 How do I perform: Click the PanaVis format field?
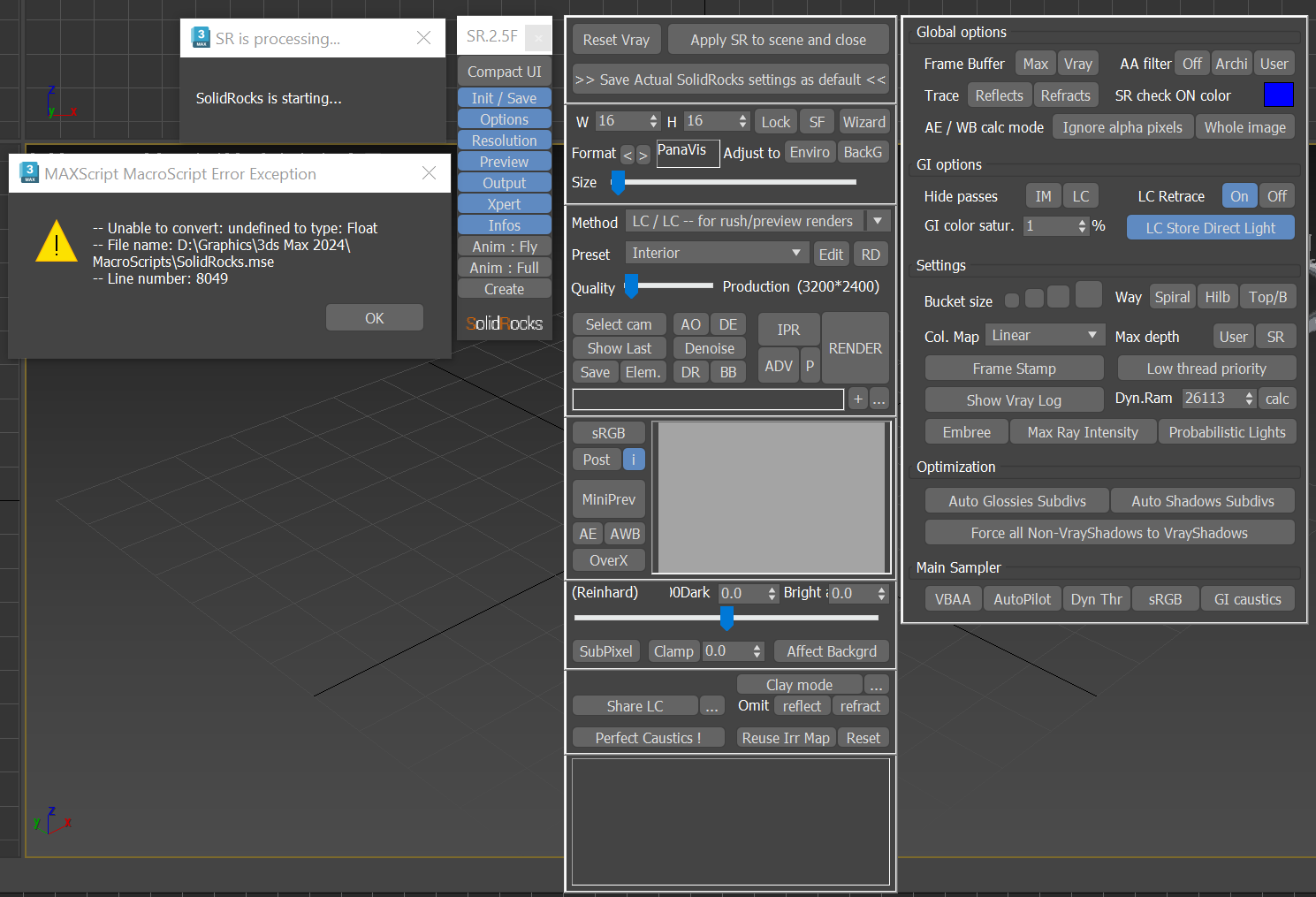click(688, 153)
